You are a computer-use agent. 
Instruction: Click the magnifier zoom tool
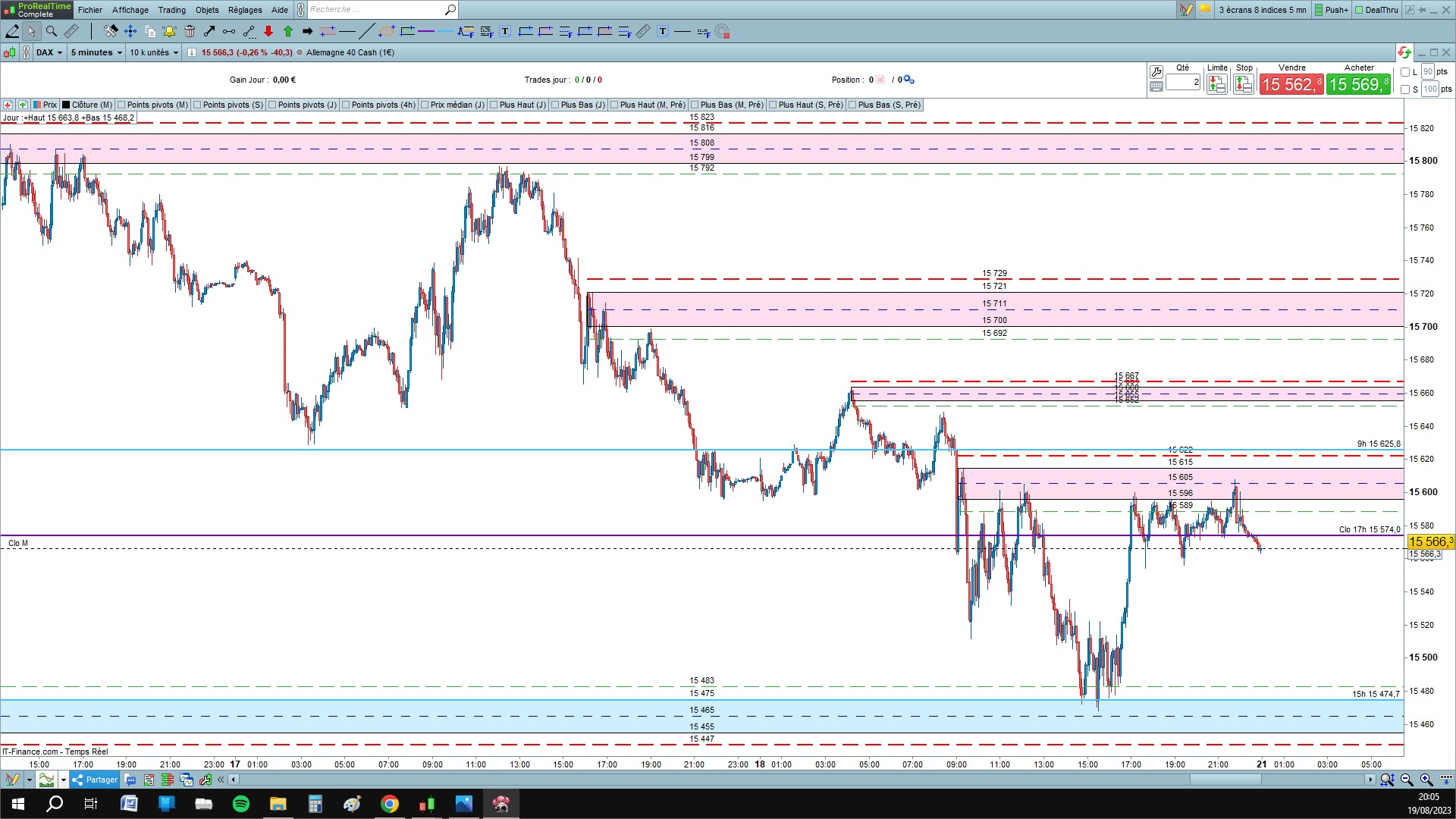(51, 31)
